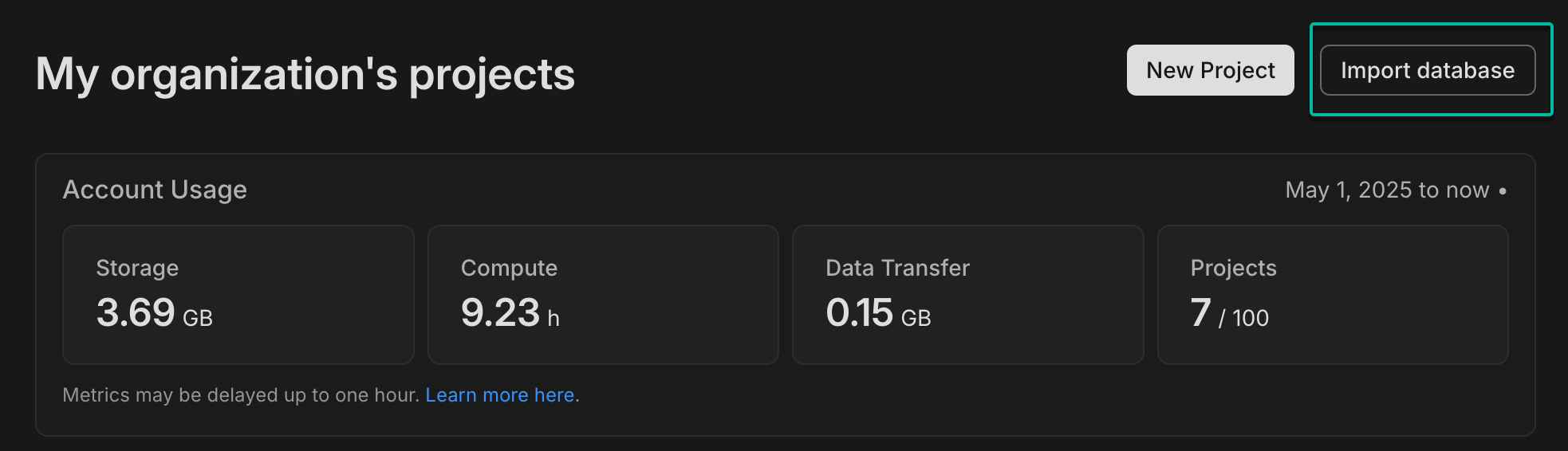Click the Compute card label
This screenshot has width=1568, height=451.
coord(509,268)
